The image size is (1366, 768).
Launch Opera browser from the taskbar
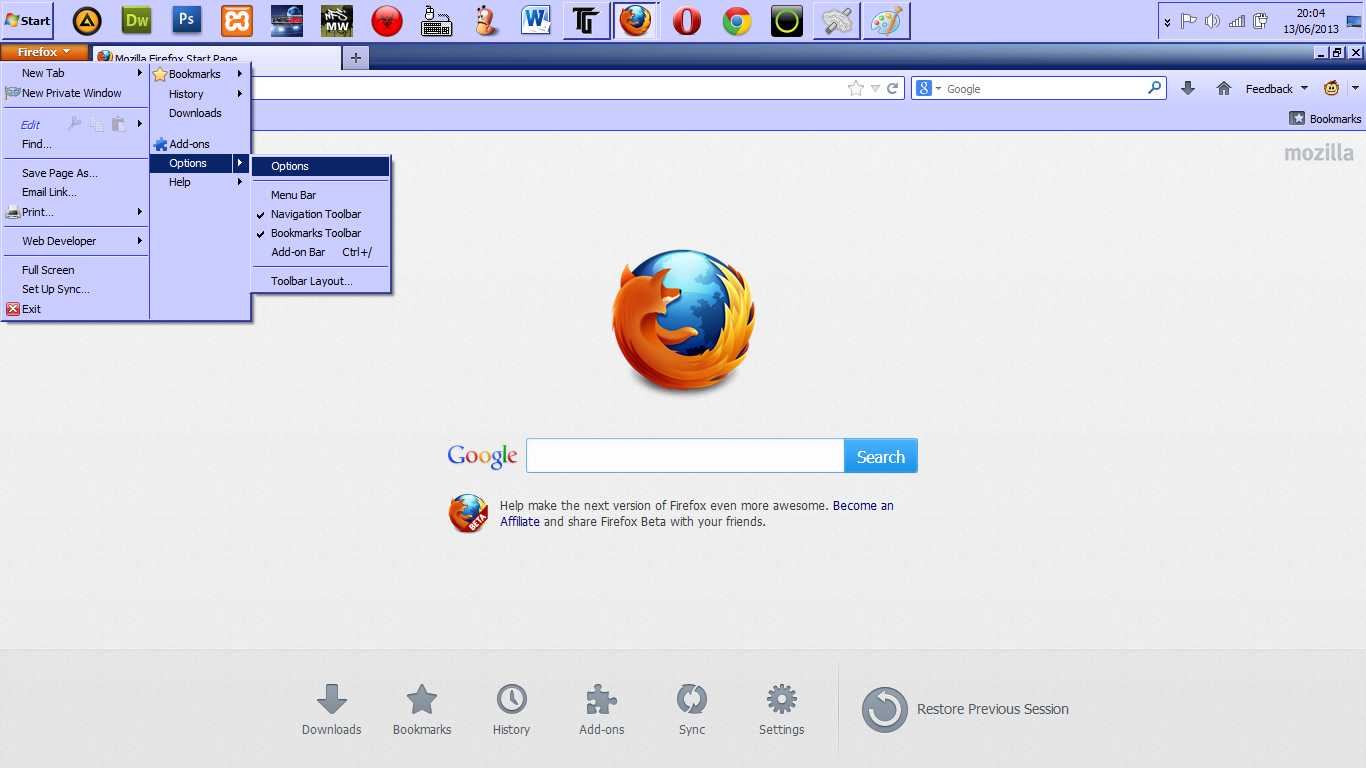pos(687,20)
